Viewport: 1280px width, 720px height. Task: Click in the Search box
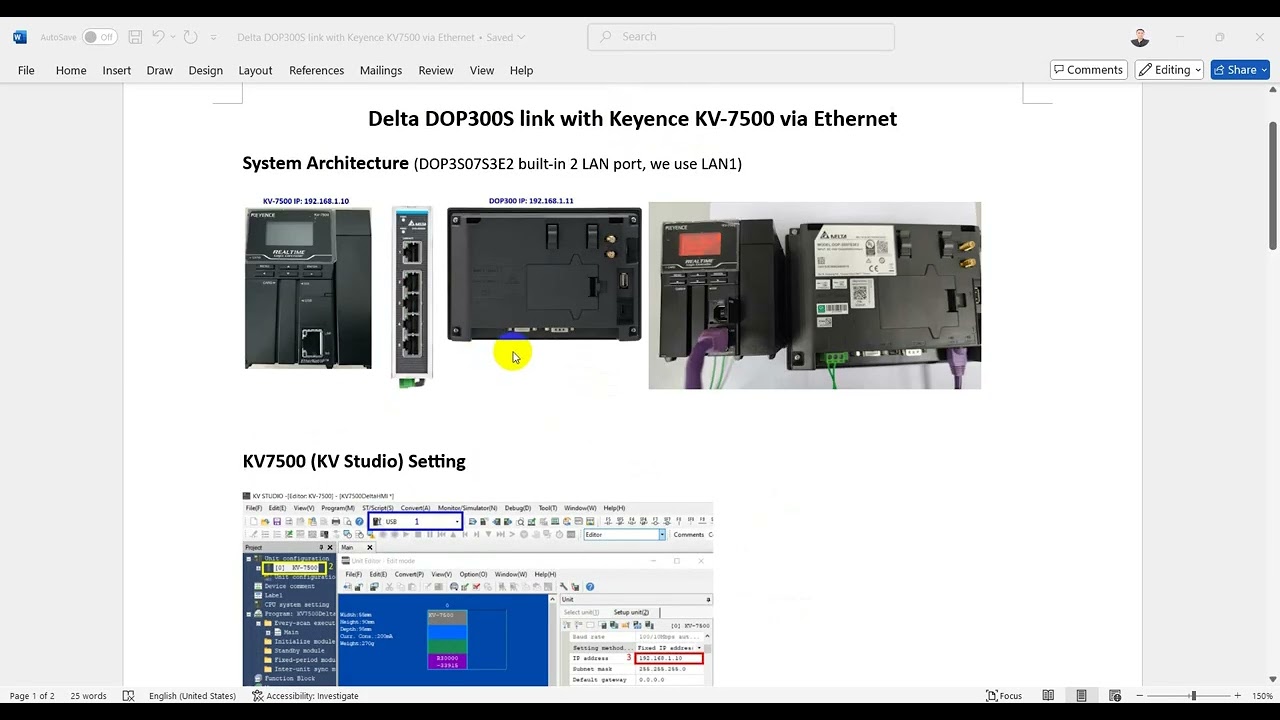741,37
